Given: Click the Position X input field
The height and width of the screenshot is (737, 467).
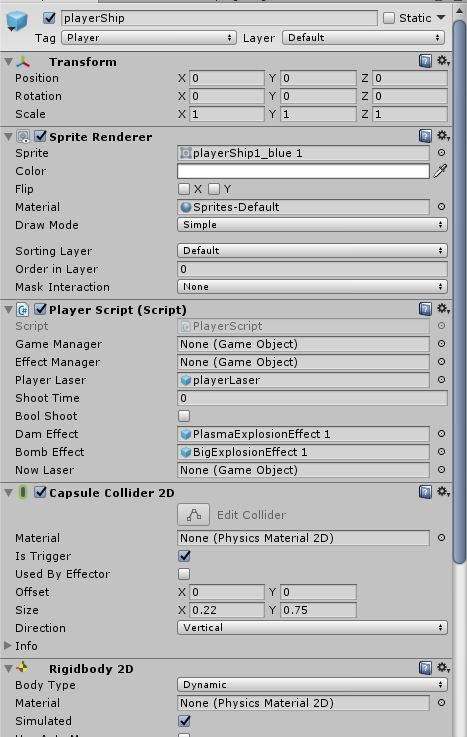Looking at the screenshot, I should click(227, 78).
